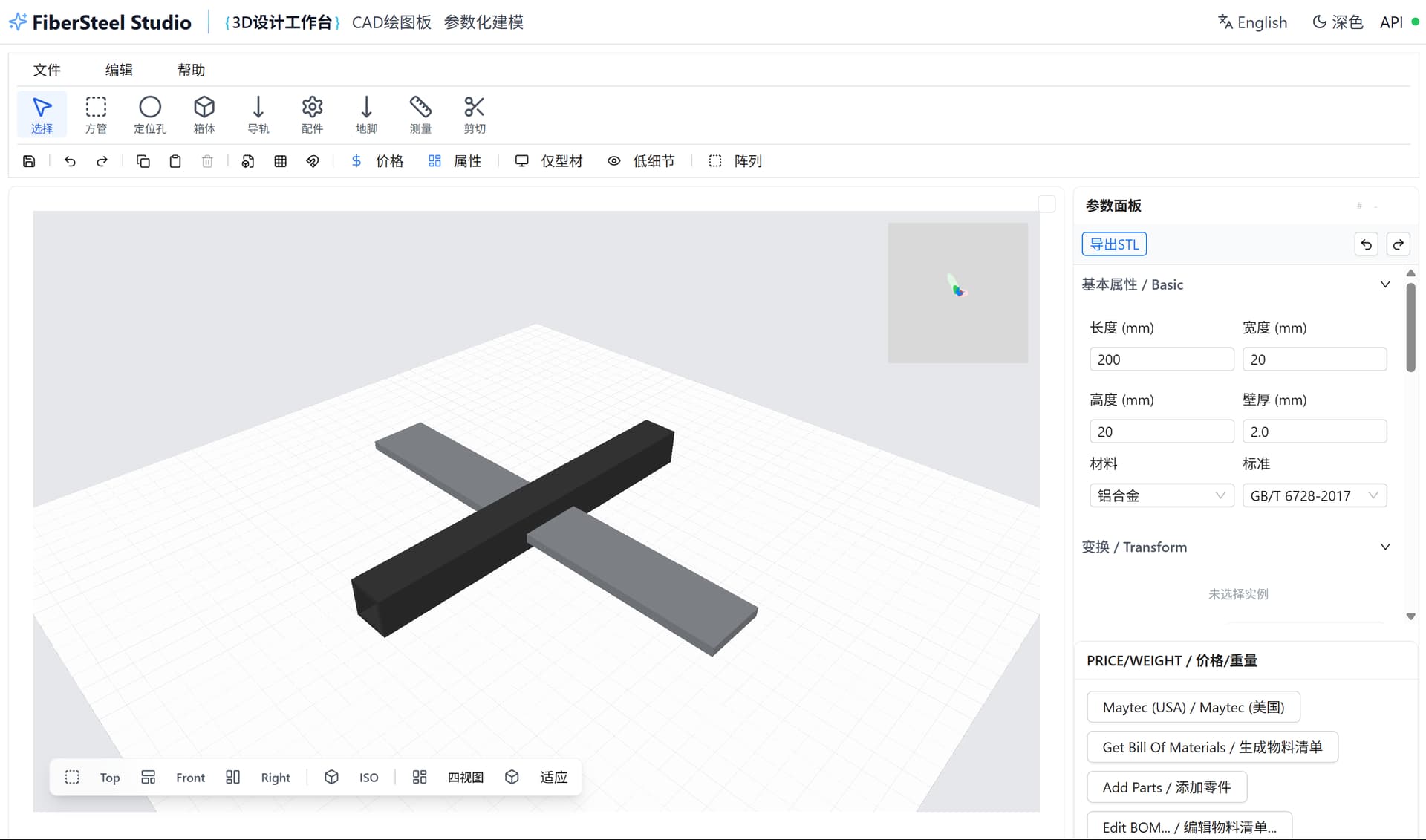This screenshot has height=840, width=1426.
Task: Switch to 深色 dark mode
Action: 1338,22
